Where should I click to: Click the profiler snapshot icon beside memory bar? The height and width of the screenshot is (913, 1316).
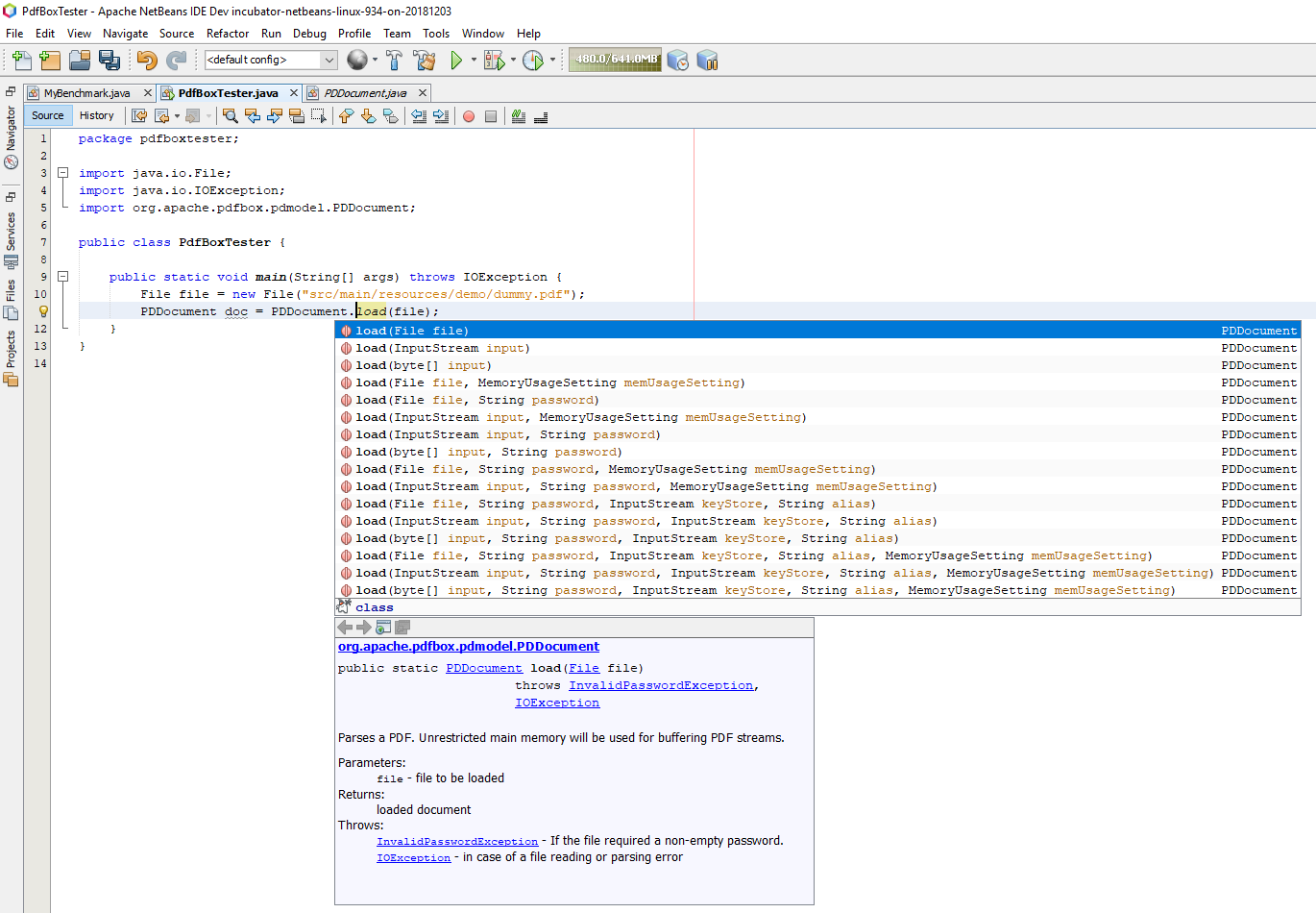pyautogui.click(x=678, y=60)
